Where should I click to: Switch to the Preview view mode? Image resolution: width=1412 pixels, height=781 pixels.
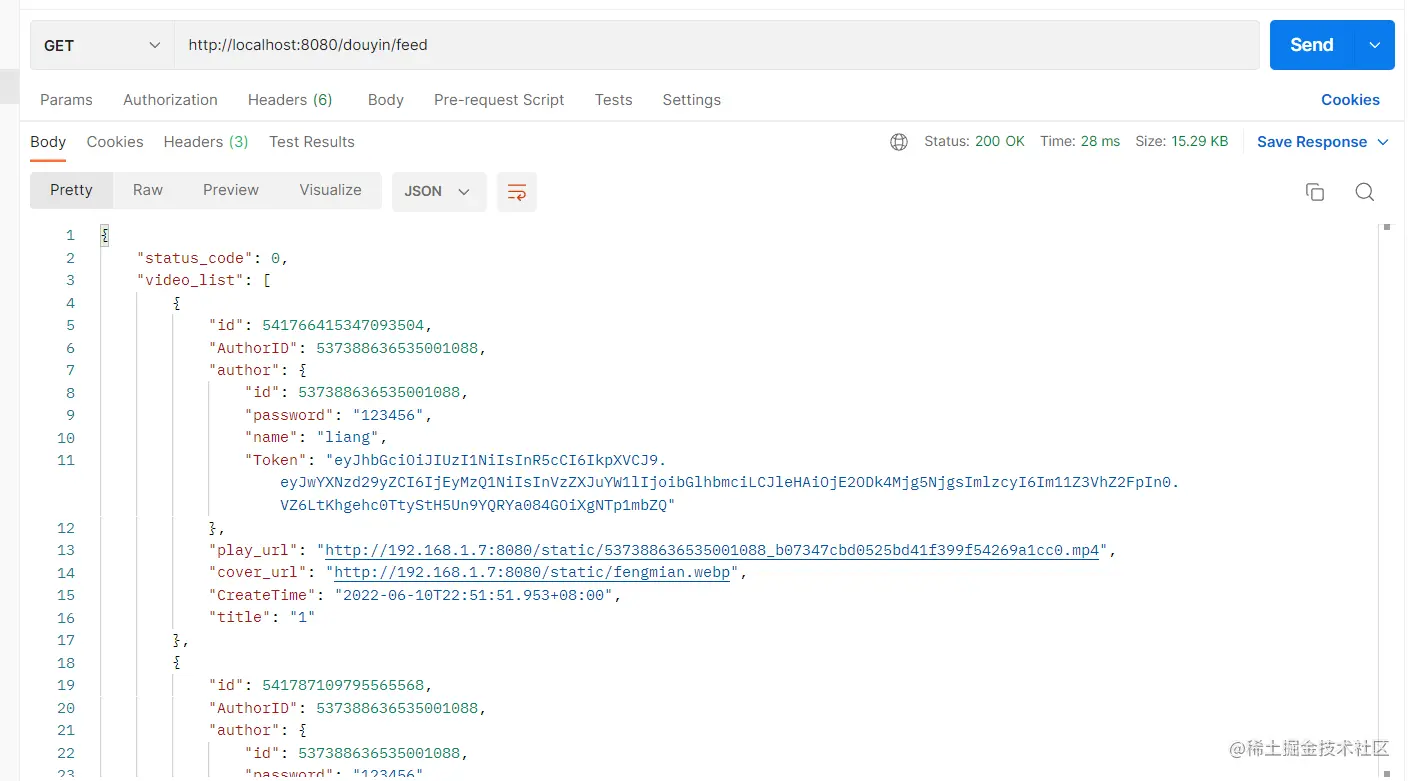231,190
